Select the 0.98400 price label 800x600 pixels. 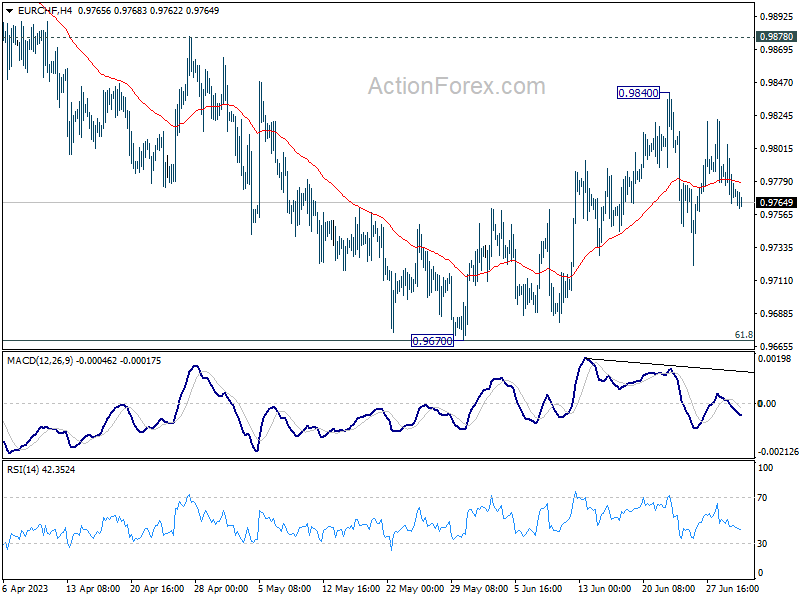pos(638,93)
